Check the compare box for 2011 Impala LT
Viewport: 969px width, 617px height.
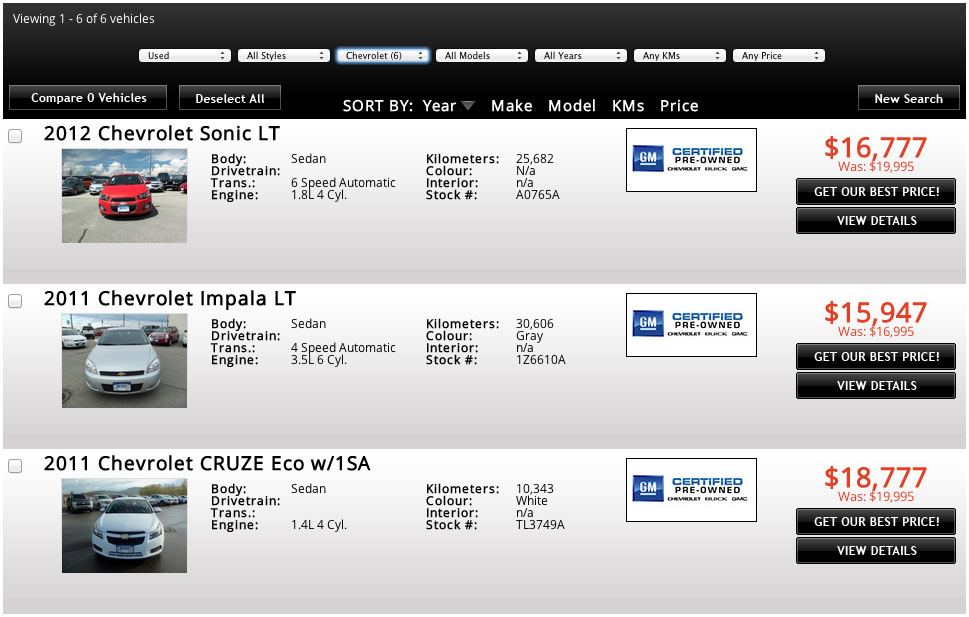(x=15, y=301)
